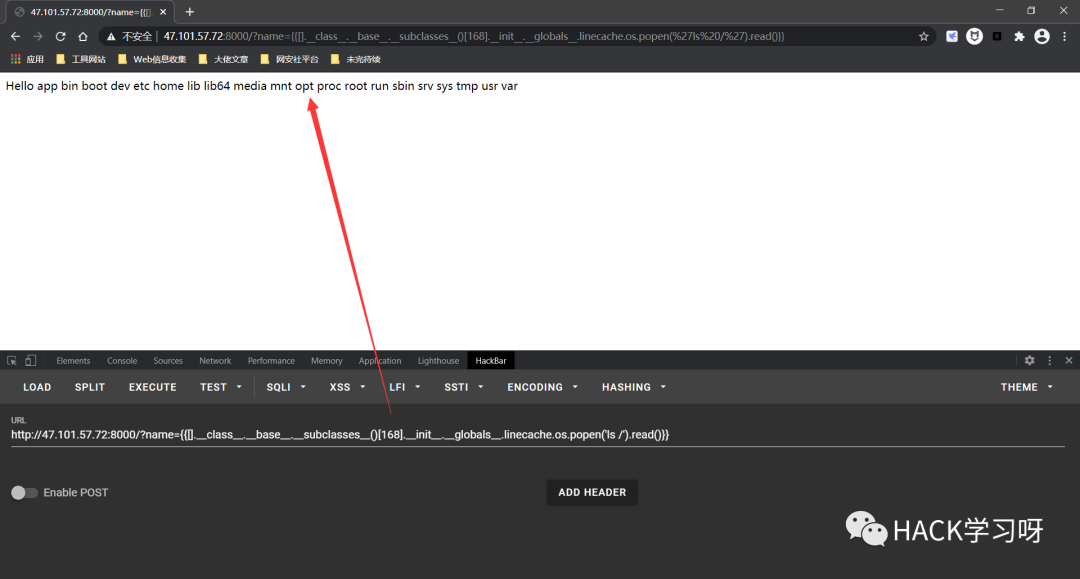
Task: Toggle the device toolbar in DevTools
Action: [31, 361]
